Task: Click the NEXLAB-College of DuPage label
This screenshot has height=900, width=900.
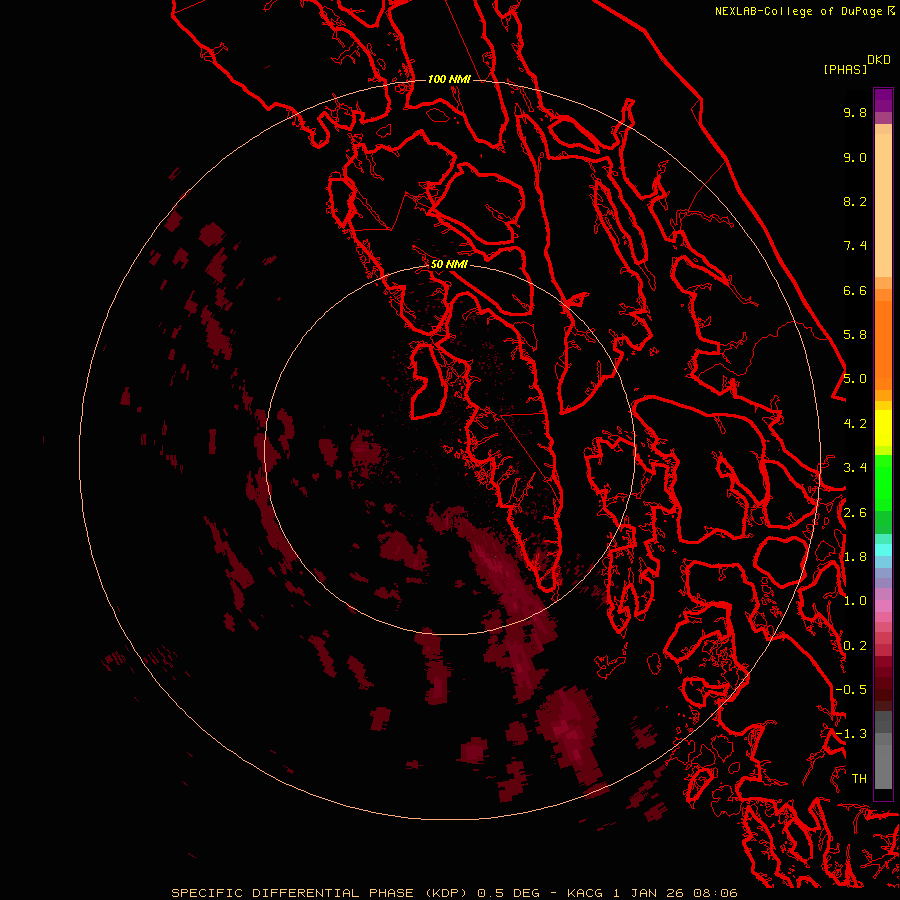Action: [x=798, y=11]
